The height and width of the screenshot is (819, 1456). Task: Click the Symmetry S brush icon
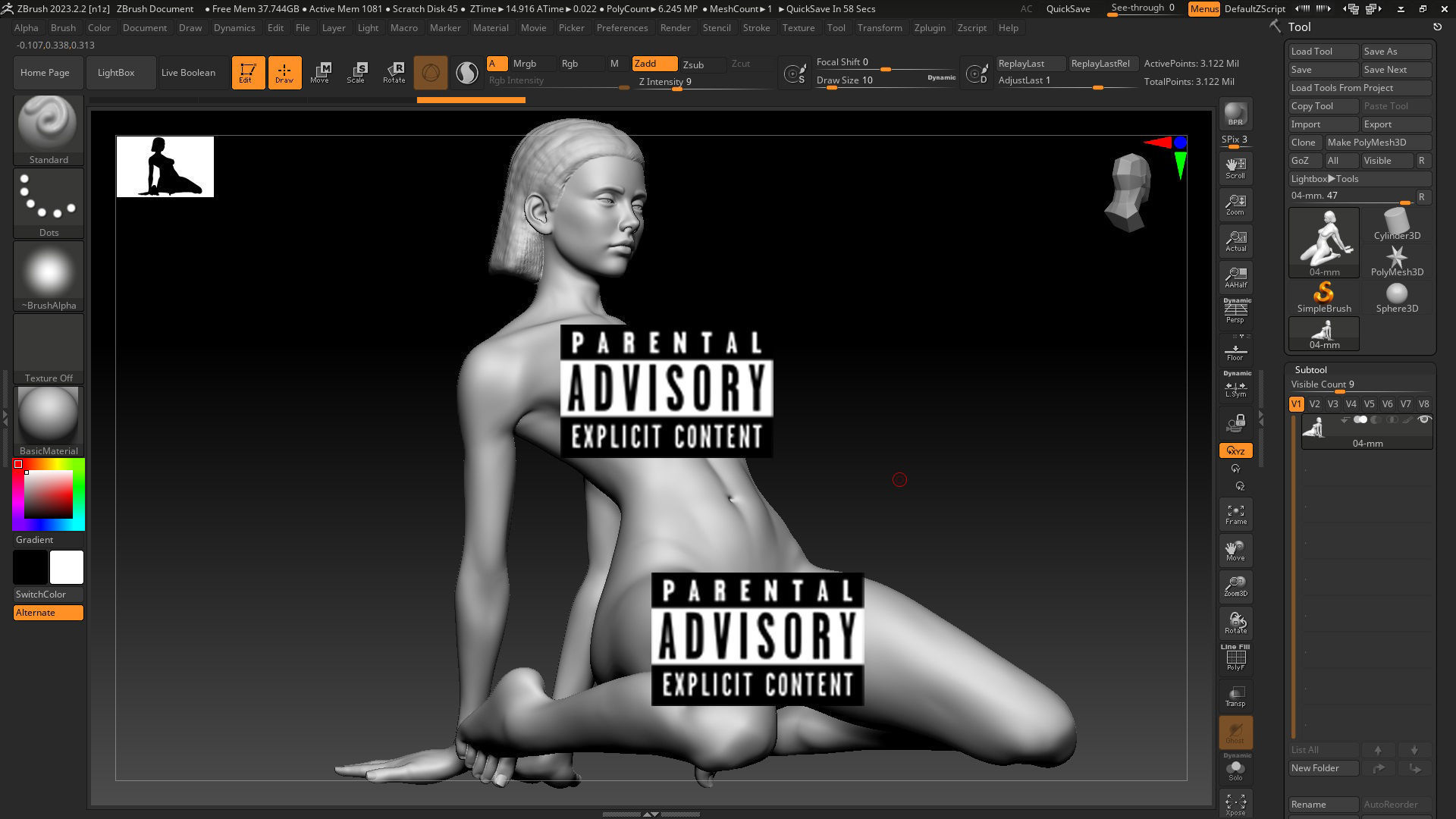coord(794,74)
